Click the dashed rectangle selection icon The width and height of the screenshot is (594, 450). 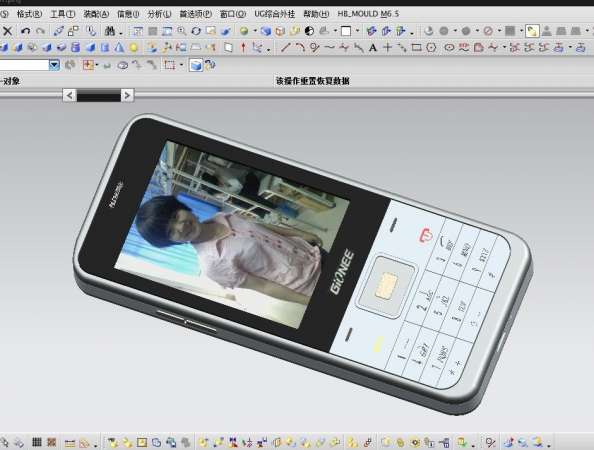click(169, 65)
